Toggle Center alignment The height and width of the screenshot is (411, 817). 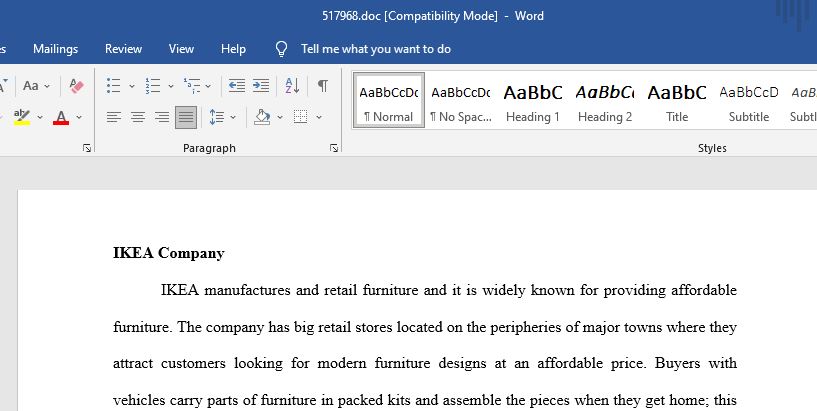138,117
